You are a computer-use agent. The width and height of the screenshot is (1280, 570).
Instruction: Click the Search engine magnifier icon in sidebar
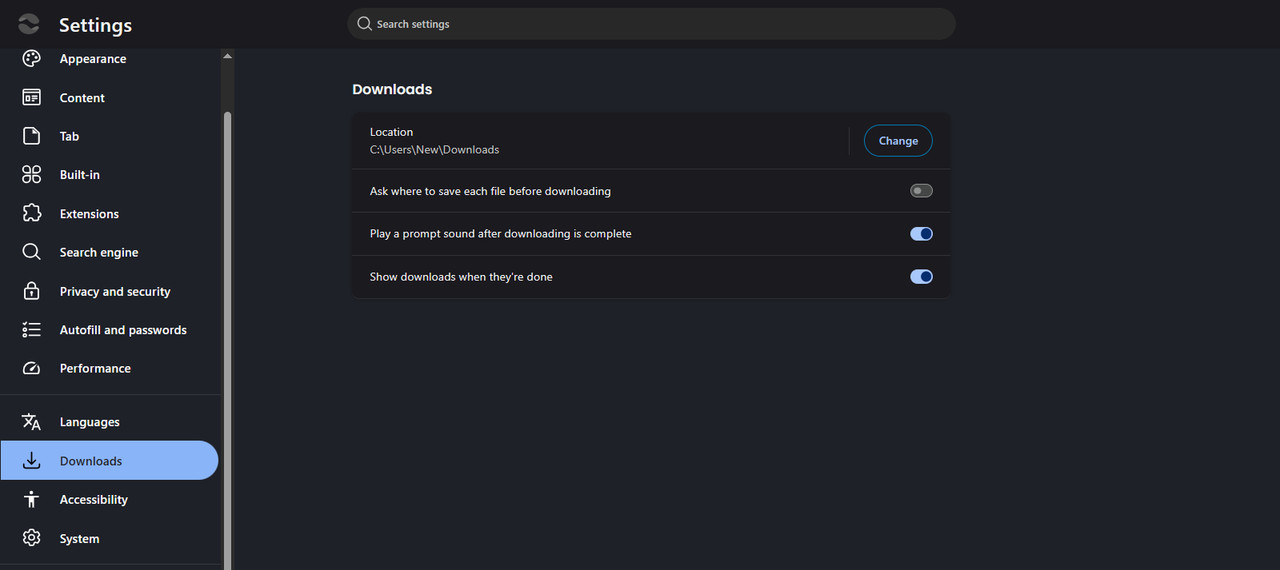pyautogui.click(x=31, y=252)
